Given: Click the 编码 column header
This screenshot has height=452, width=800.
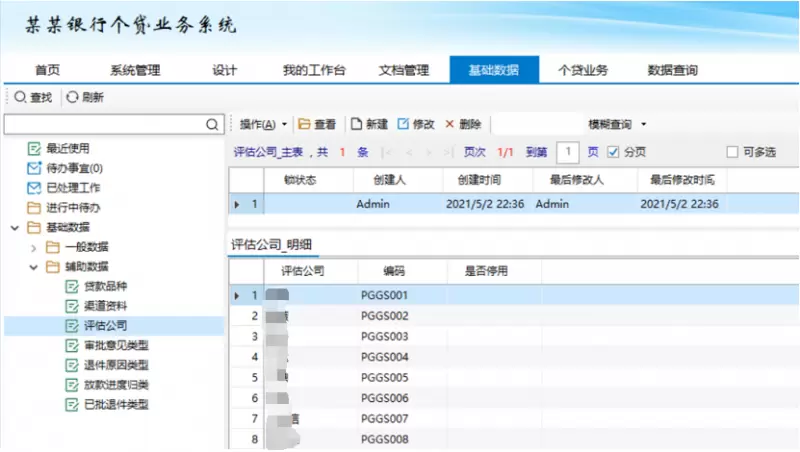Looking at the screenshot, I should [394, 271].
